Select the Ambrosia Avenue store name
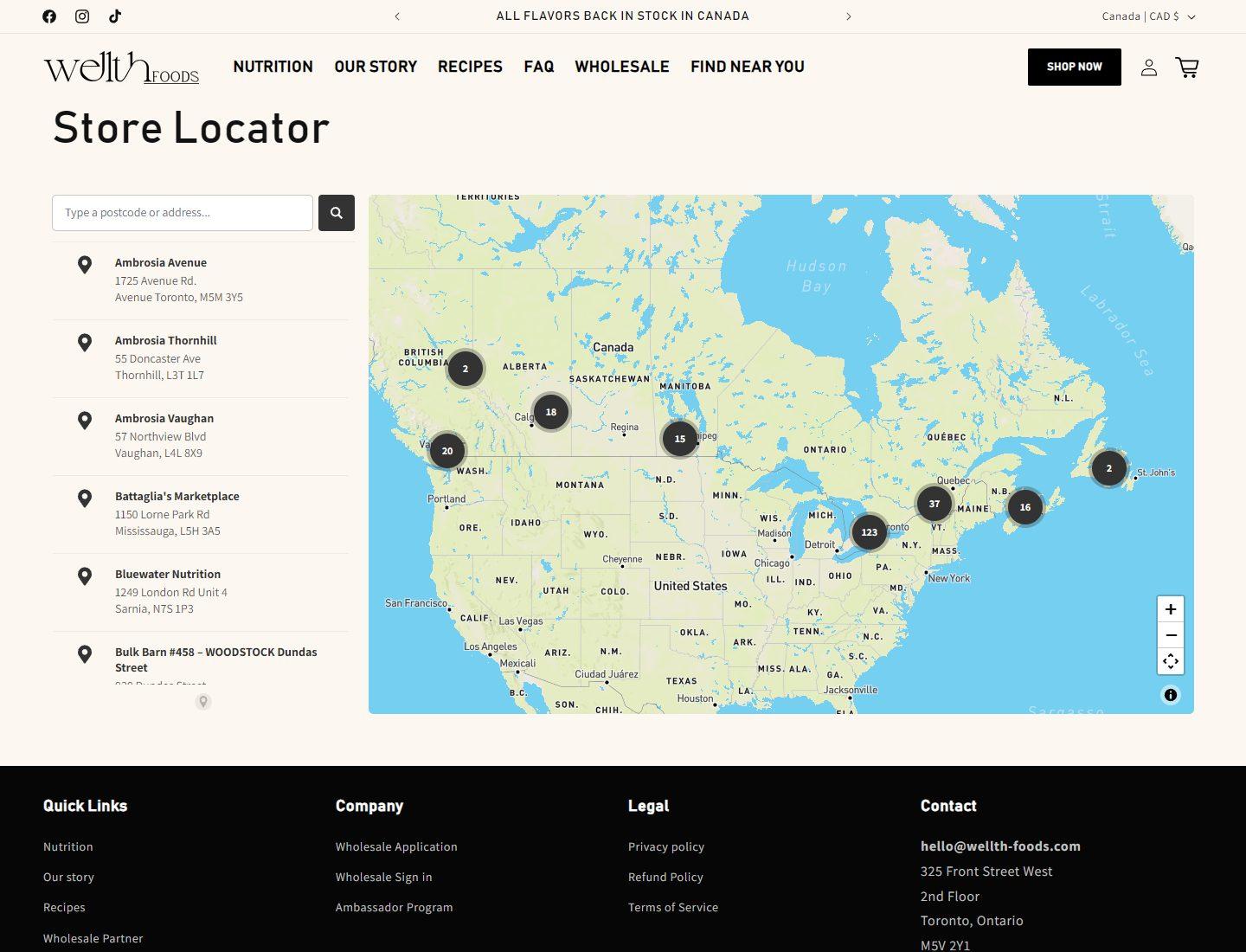The width and height of the screenshot is (1246, 952). coord(161,263)
